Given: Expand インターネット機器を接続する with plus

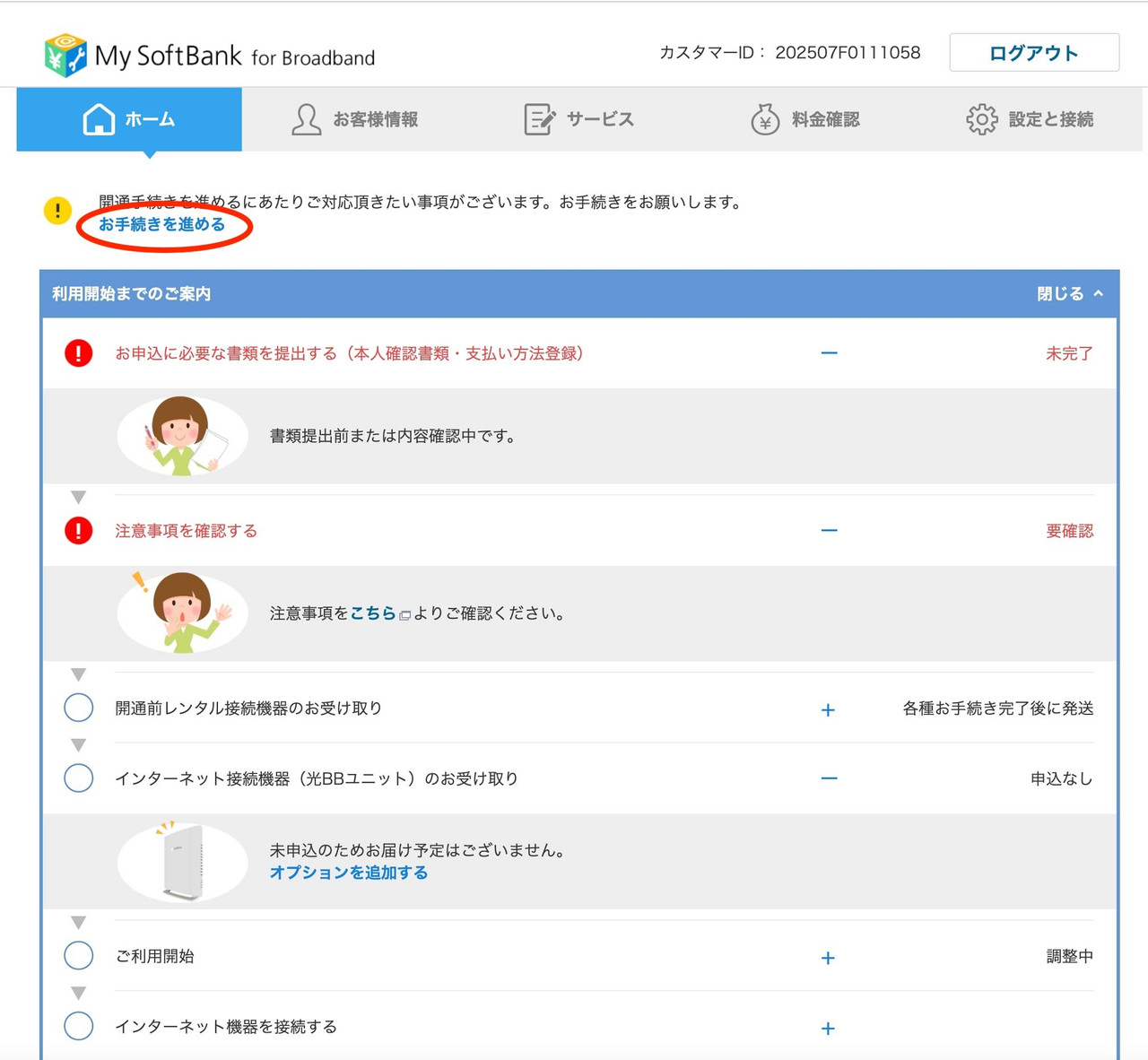Looking at the screenshot, I should 828,1028.
